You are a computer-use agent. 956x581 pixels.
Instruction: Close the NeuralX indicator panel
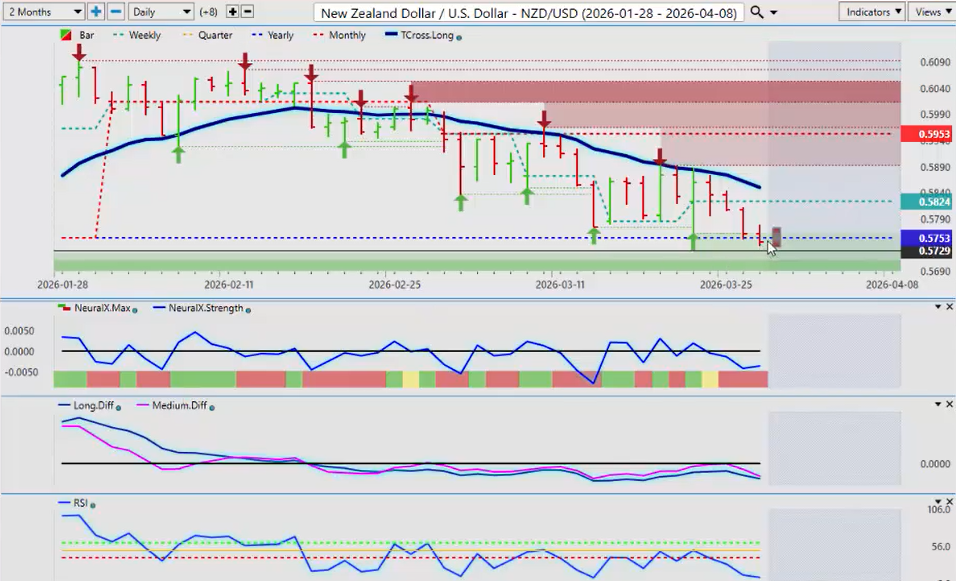948,308
